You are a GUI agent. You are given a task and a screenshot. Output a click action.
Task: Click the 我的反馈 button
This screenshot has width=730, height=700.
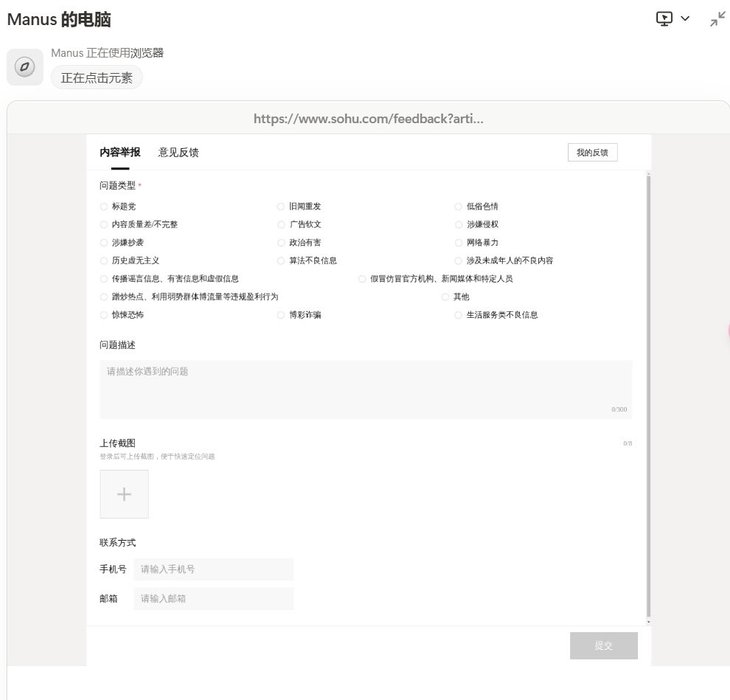(592, 152)
